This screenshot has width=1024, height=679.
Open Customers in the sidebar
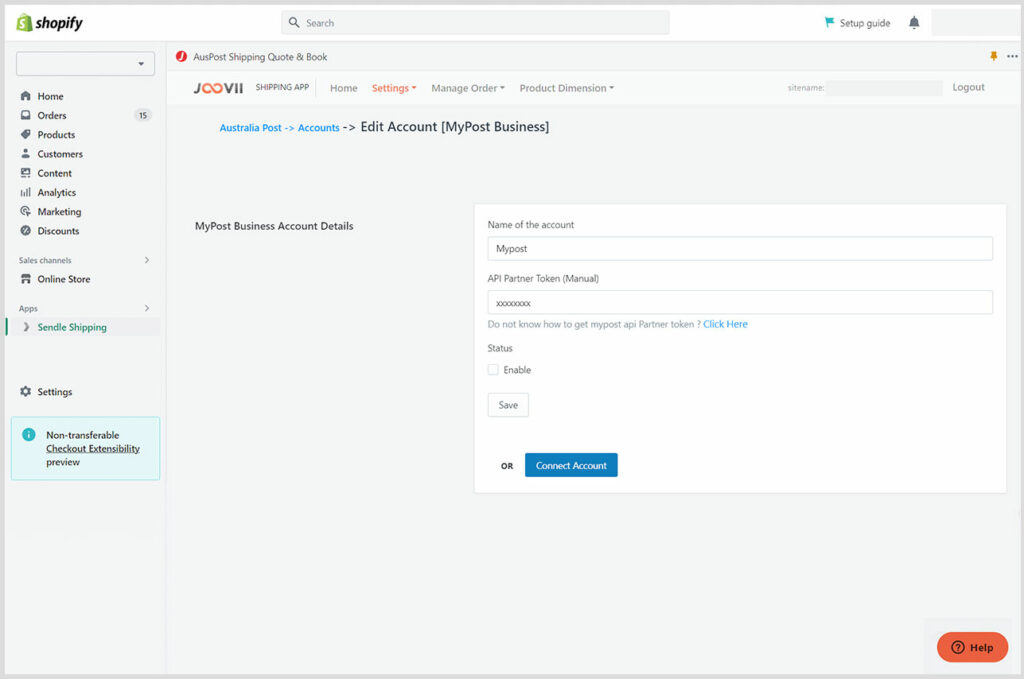click(x=60, y=154)
